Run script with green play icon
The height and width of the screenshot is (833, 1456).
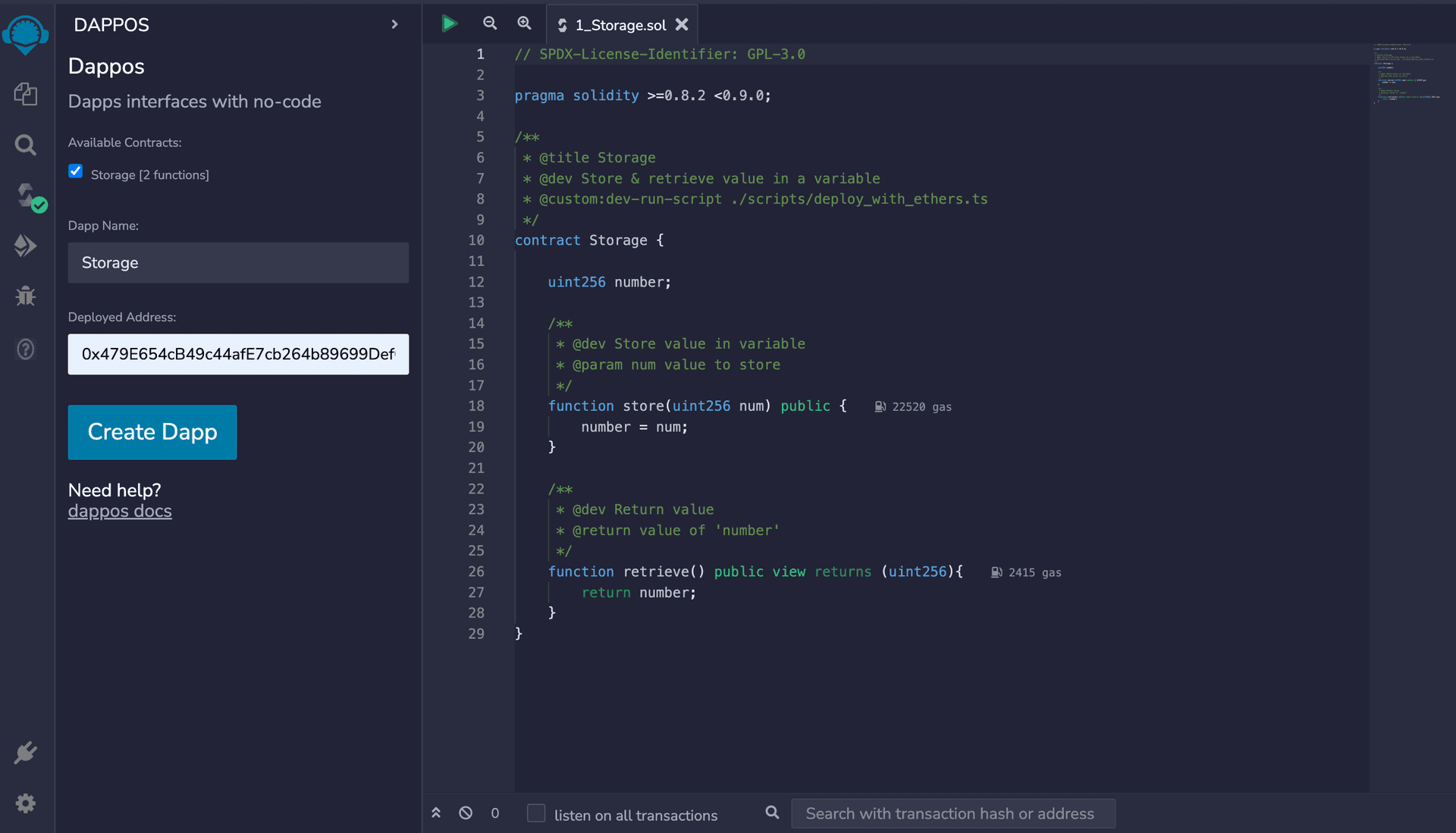click(x=449, y=23)
